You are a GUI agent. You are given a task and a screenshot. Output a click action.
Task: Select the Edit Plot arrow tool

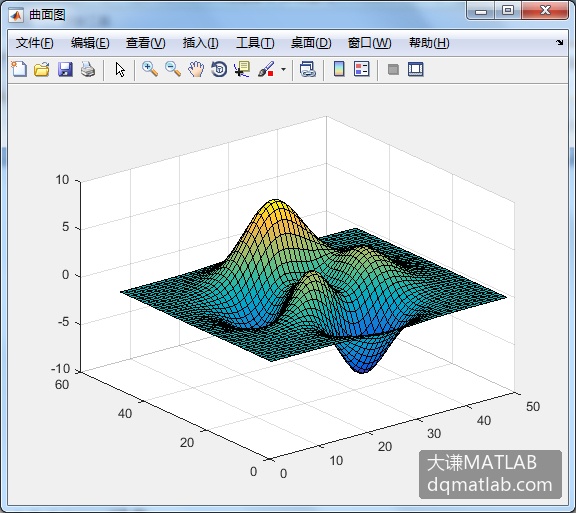120,69
